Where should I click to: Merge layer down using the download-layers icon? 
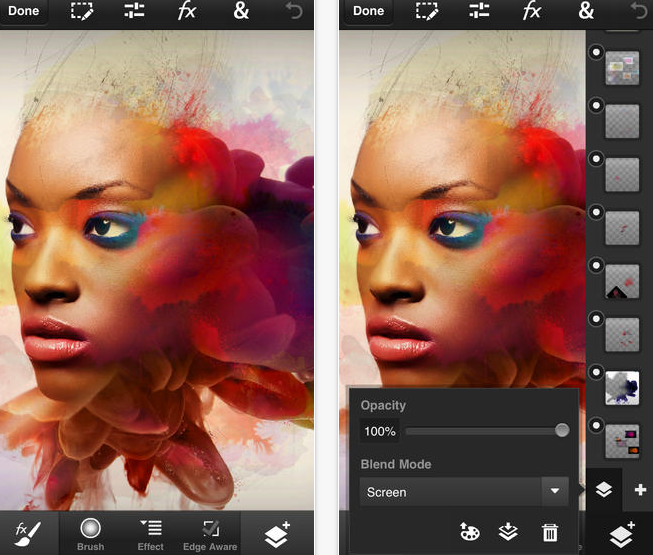(x=508, y=532)
